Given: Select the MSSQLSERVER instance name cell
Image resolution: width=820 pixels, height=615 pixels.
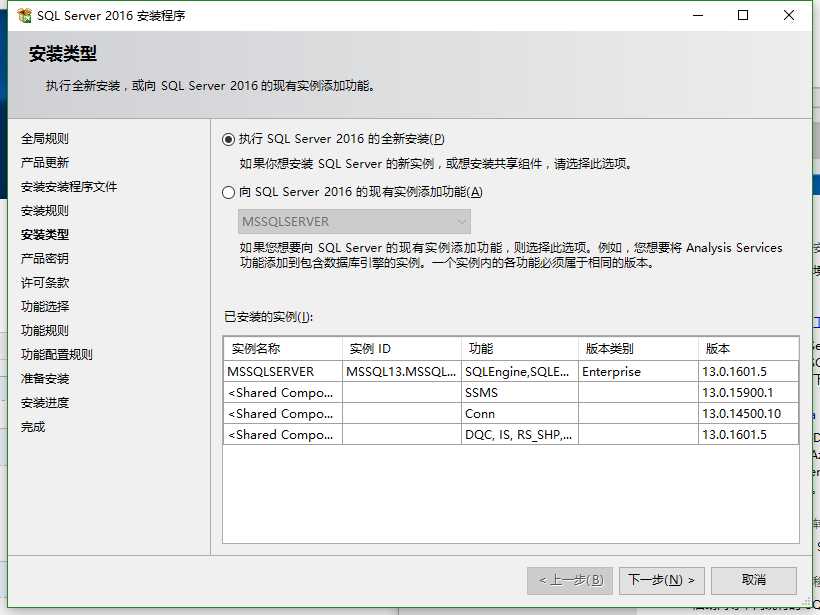Looking at the screenshot, I should (283, 372).
